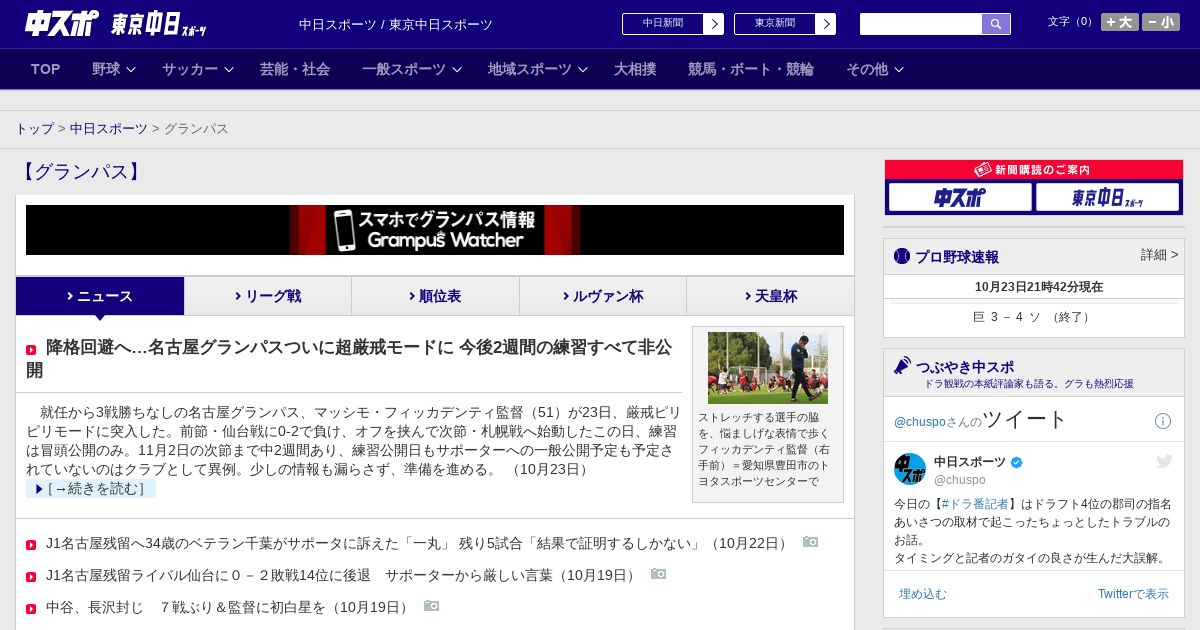The image size is (1200, 630).
Task: Follow the トップ breadcrumb link
Action: tap(35, 129)
